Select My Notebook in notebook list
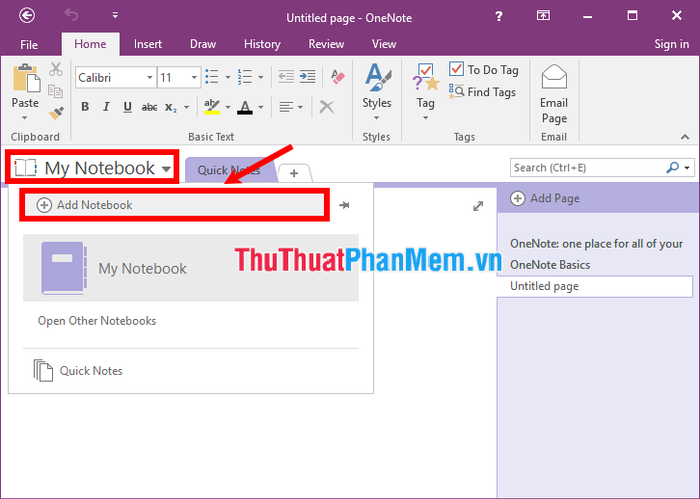 coord(191,268)
